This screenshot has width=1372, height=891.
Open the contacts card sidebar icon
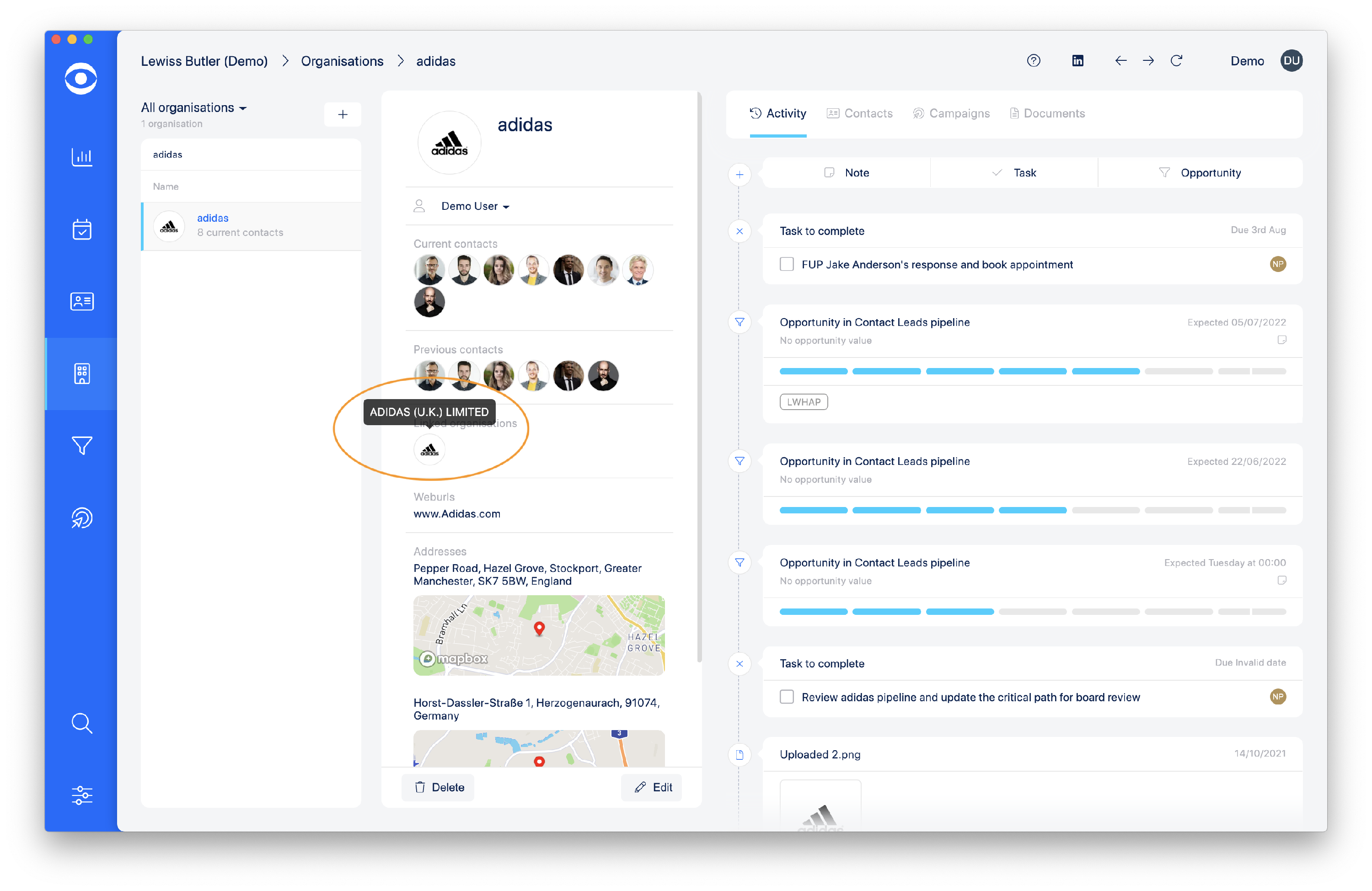click(x=81, y=301)
